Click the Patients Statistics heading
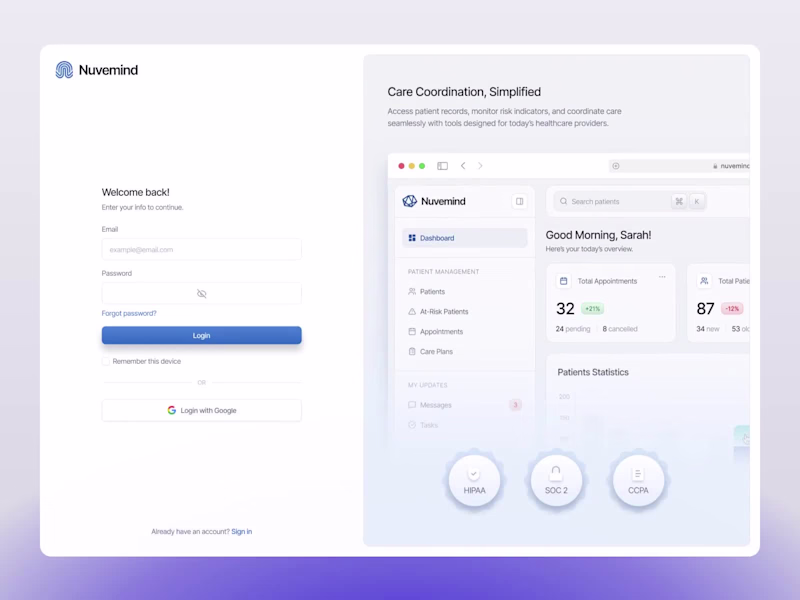The image size is (800, 600). click(x=593, y=372)
